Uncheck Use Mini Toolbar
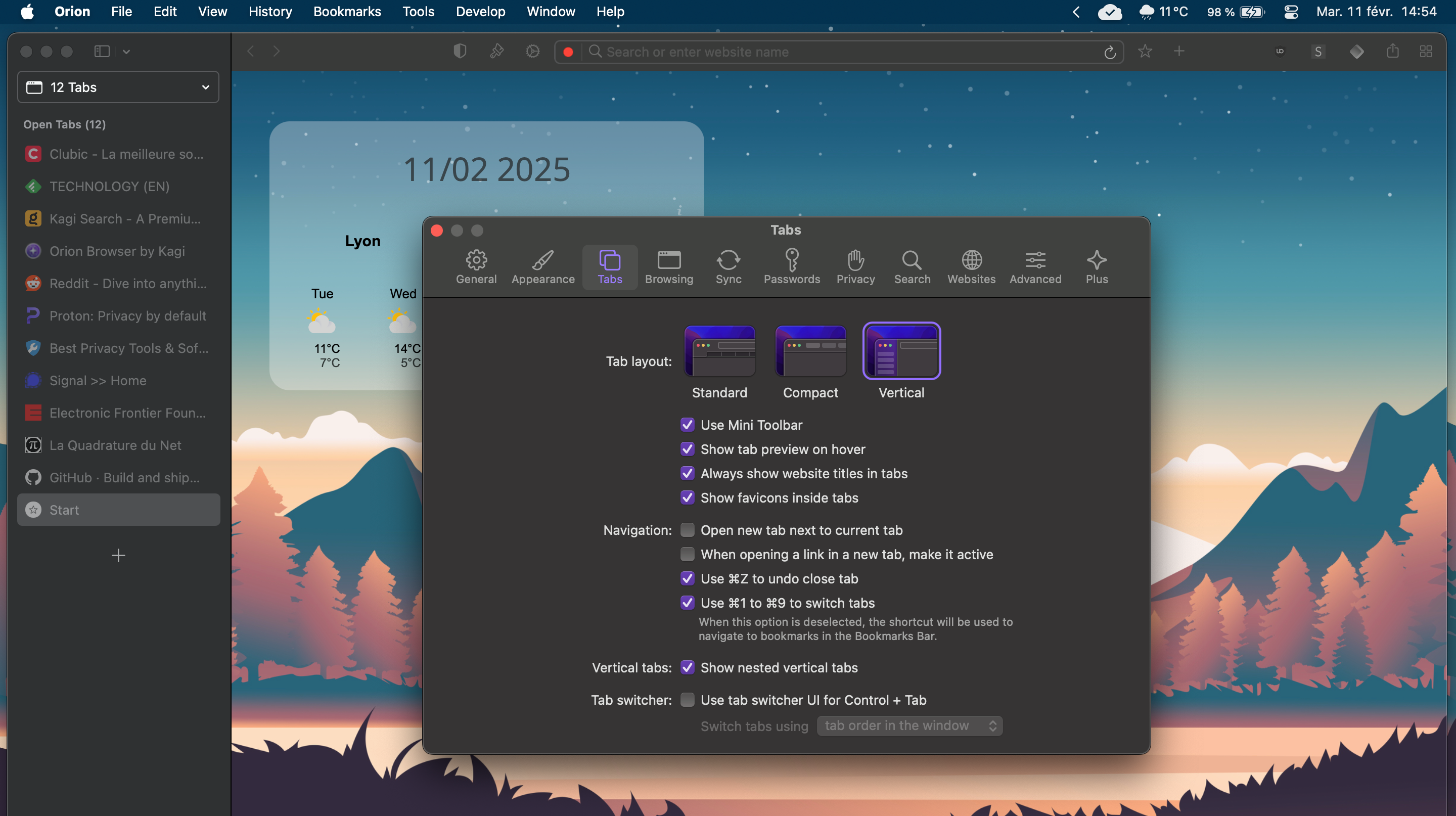The image size is (1456, 816). click(x=688, y=424)
